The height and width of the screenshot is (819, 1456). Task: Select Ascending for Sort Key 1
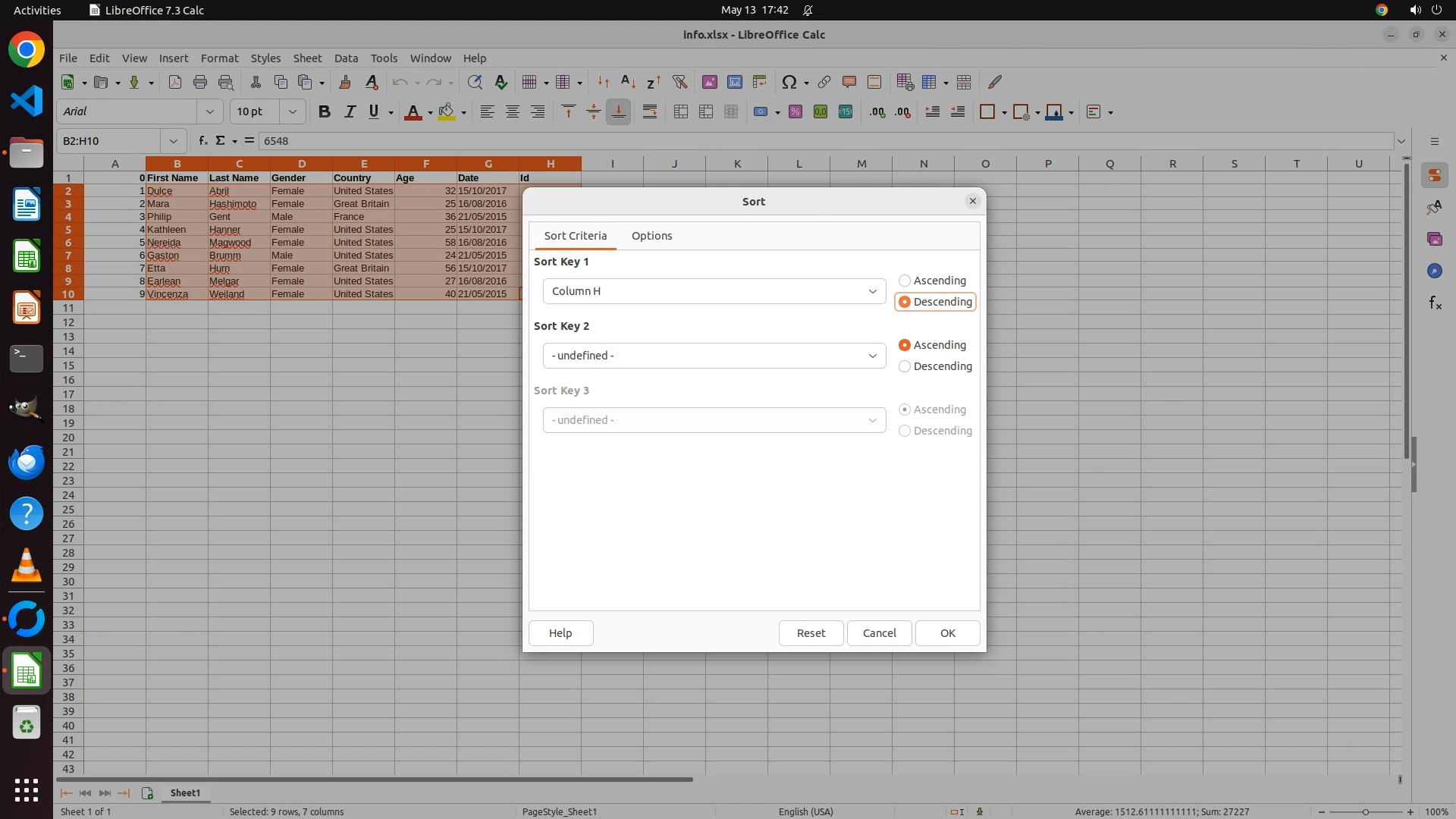tap(905, 281)
